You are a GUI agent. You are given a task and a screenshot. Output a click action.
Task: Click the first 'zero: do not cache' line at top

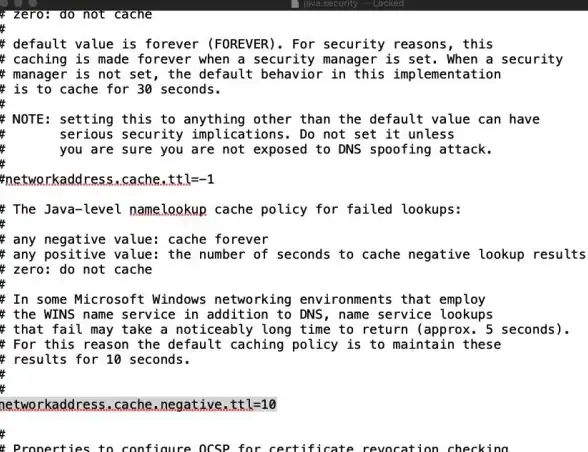point(76,15)
